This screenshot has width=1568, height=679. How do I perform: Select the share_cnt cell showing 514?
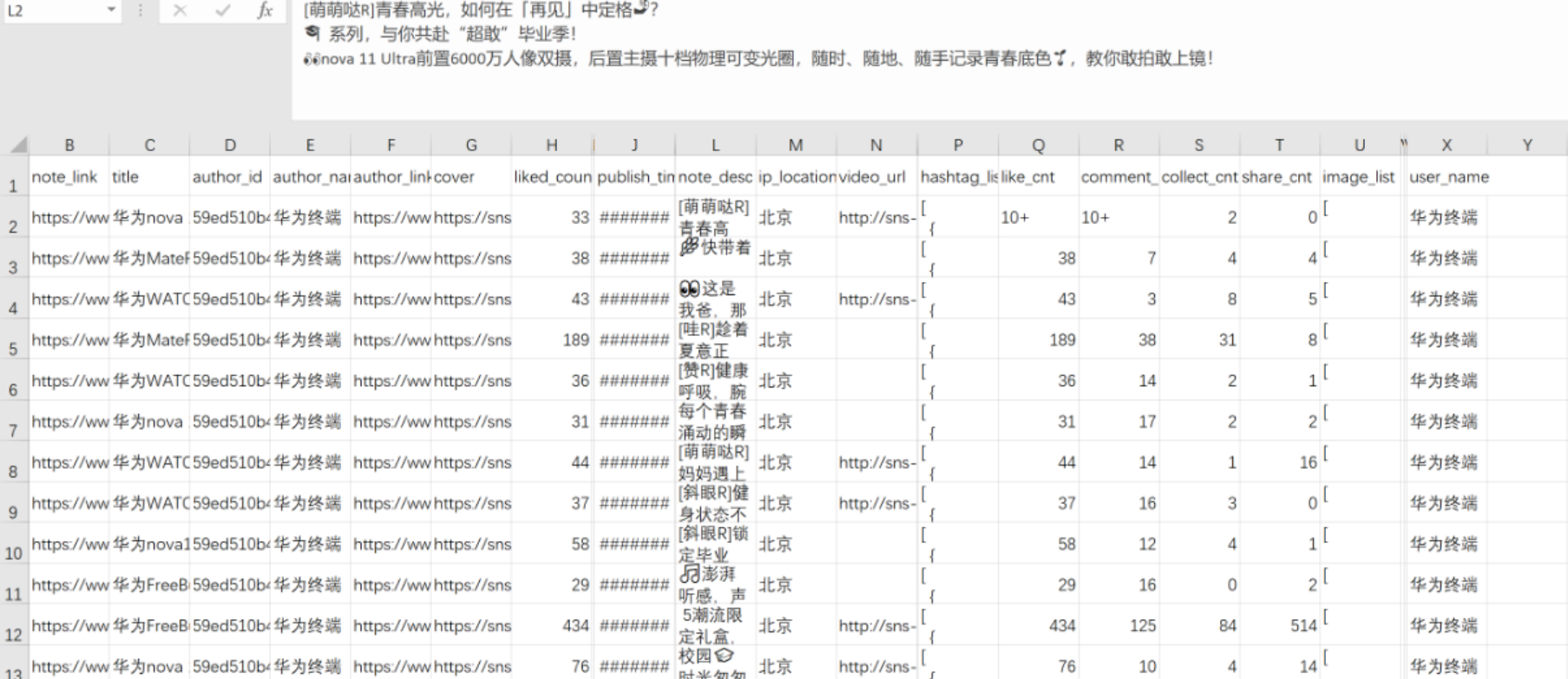point(1279,625)
